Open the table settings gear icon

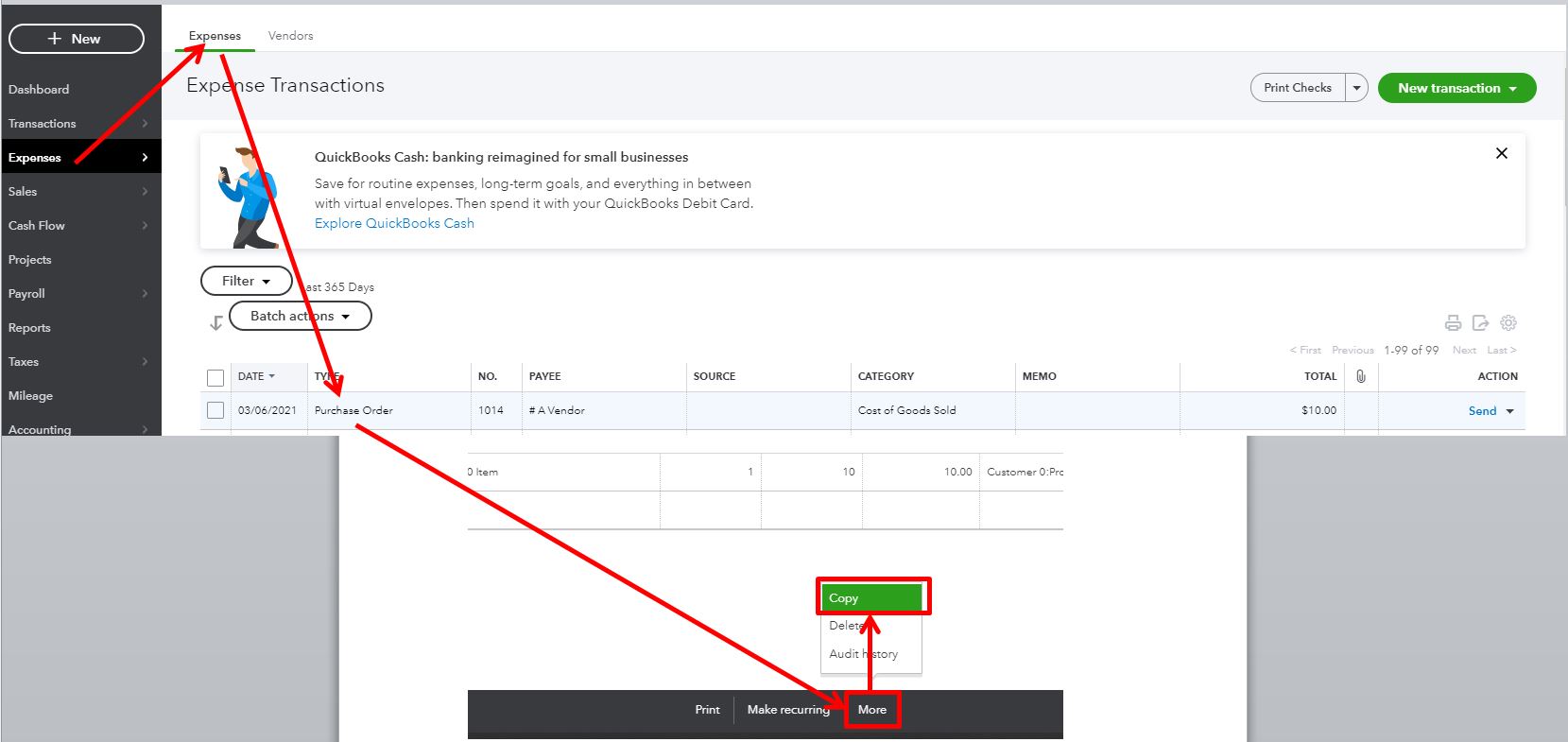[1508, 323]
